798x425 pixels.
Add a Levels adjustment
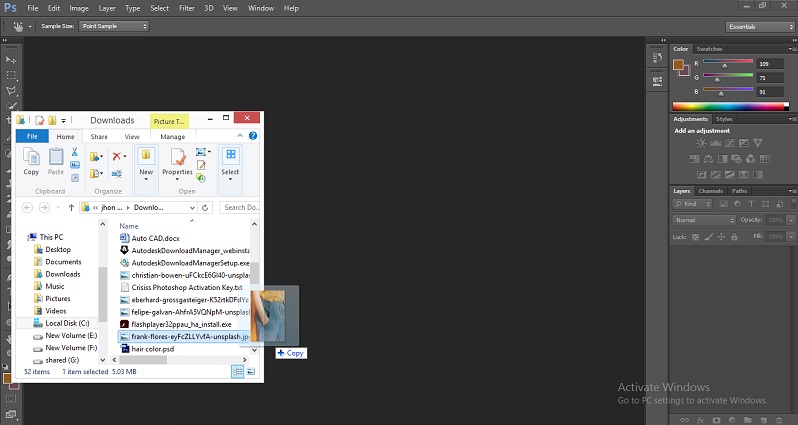(x=715, y=143)
